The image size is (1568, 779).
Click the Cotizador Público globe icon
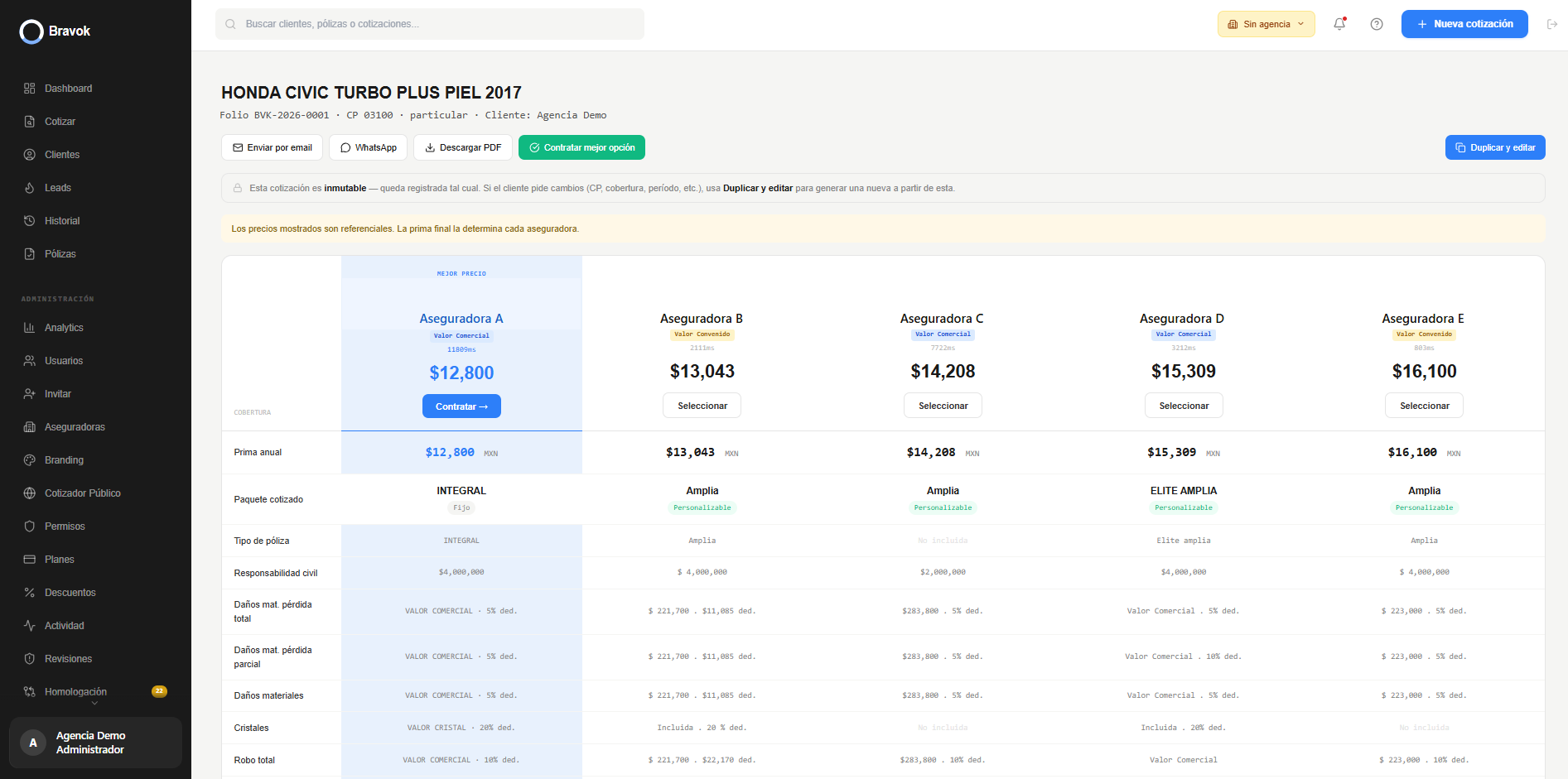(30, 493)
